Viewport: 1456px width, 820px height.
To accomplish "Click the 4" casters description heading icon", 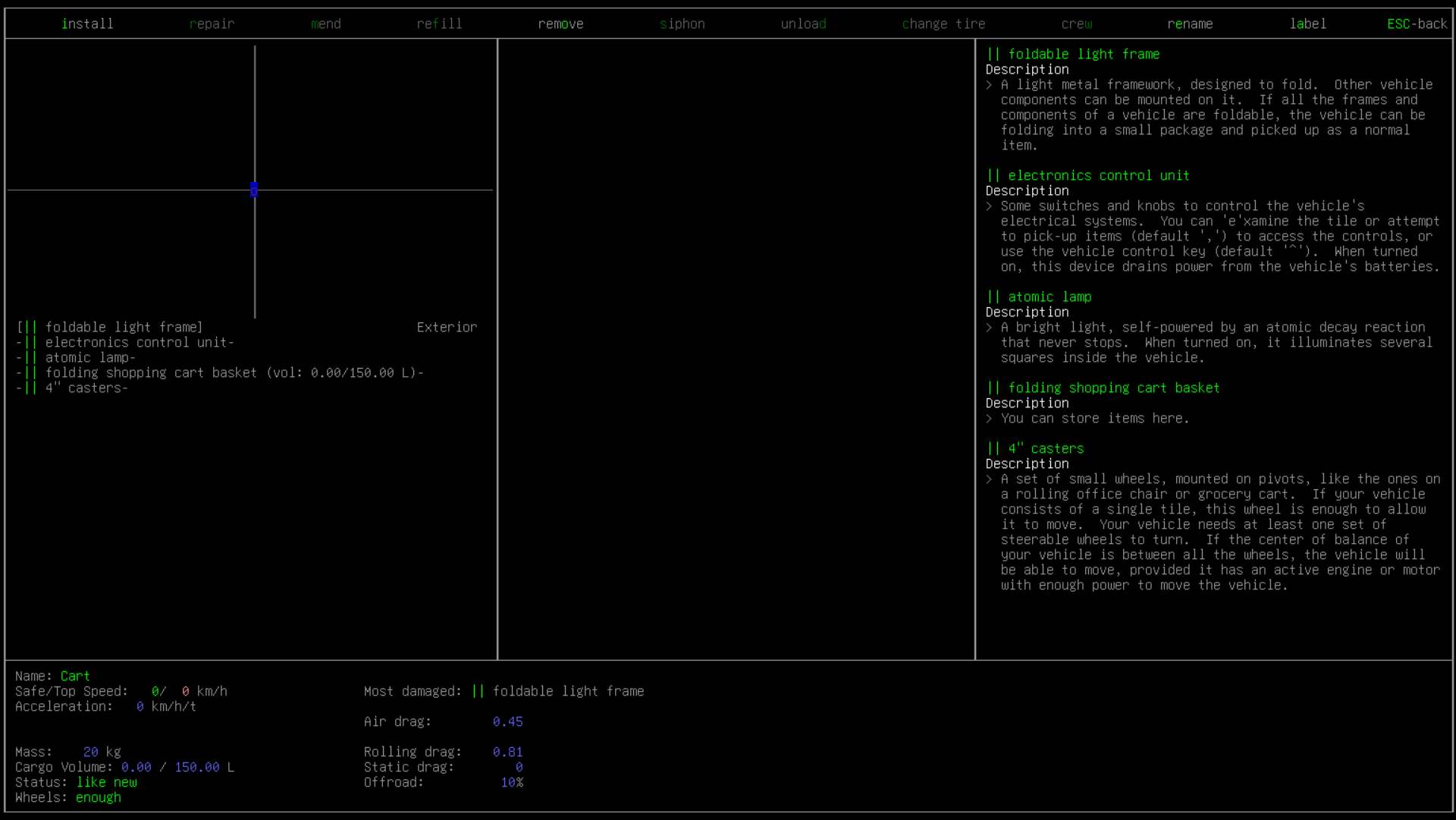I will click(993, 448).
